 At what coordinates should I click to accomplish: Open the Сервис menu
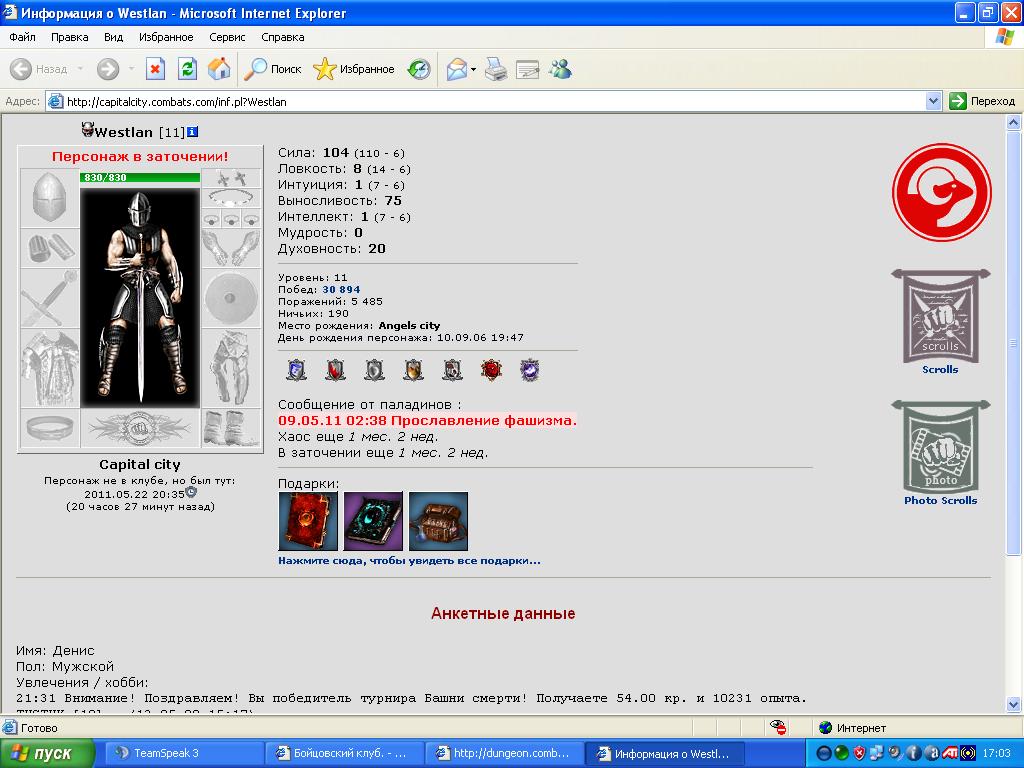pos(227,37)
